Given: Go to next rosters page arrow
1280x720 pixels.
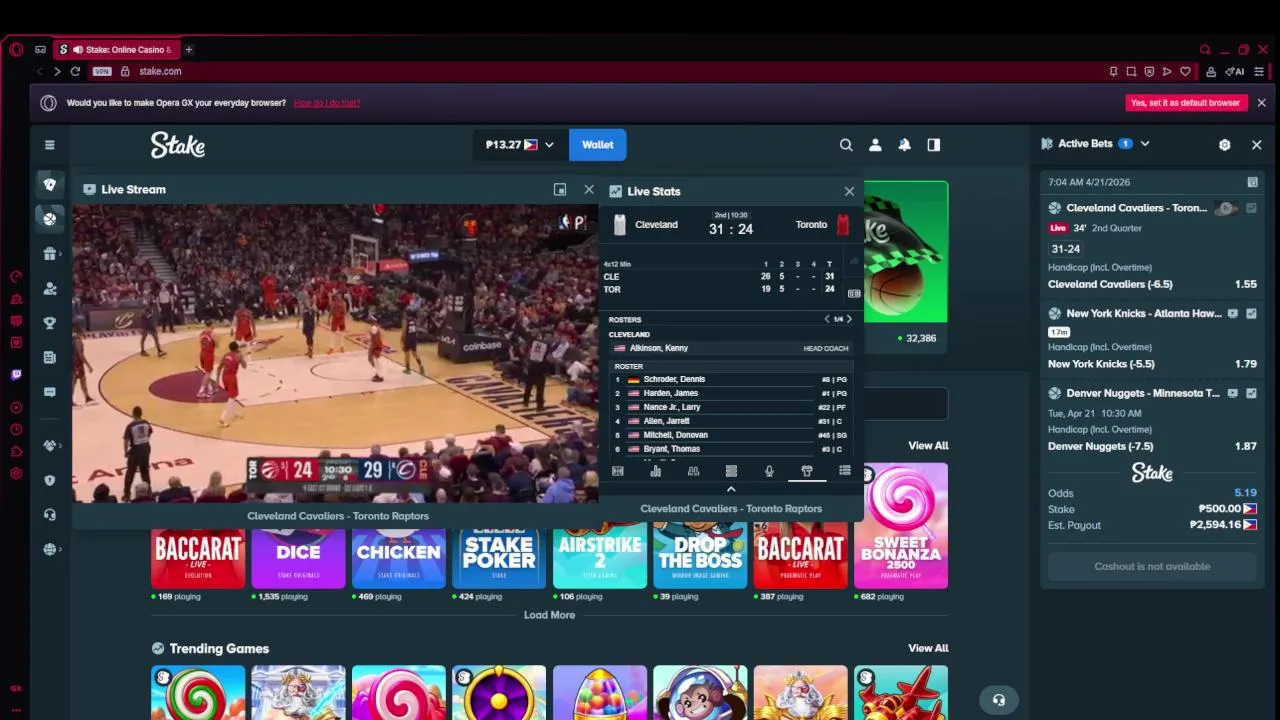Looking at the screenshot, I should pyautogui.click(x=850, y=319).
